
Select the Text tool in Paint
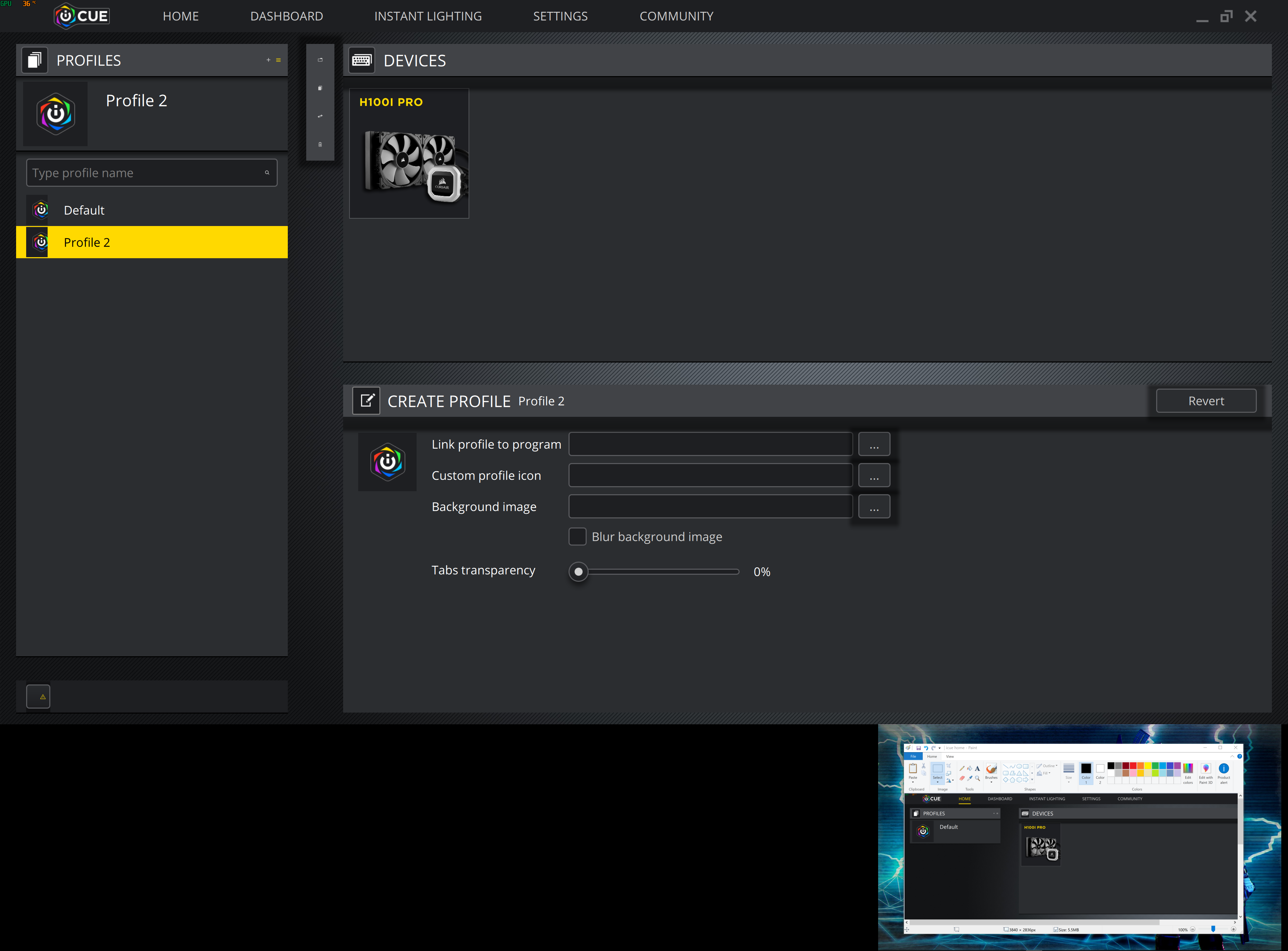(x=978, y=769)
